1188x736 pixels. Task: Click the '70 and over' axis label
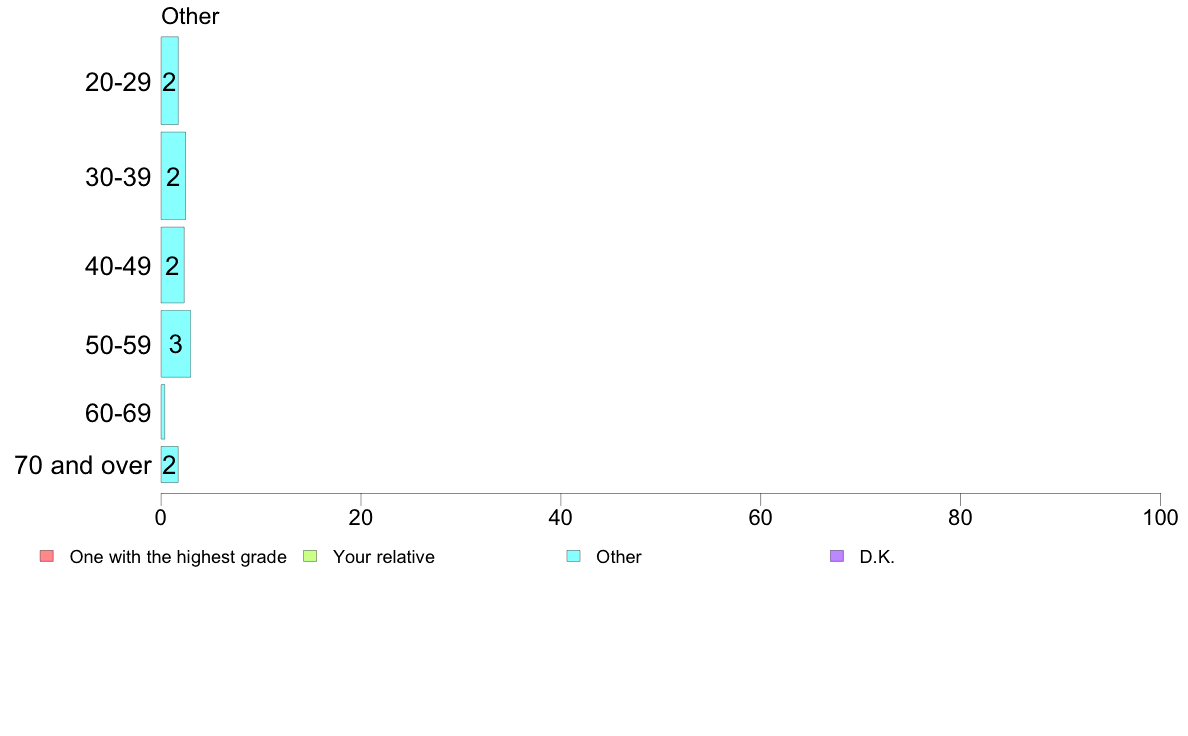83,465
